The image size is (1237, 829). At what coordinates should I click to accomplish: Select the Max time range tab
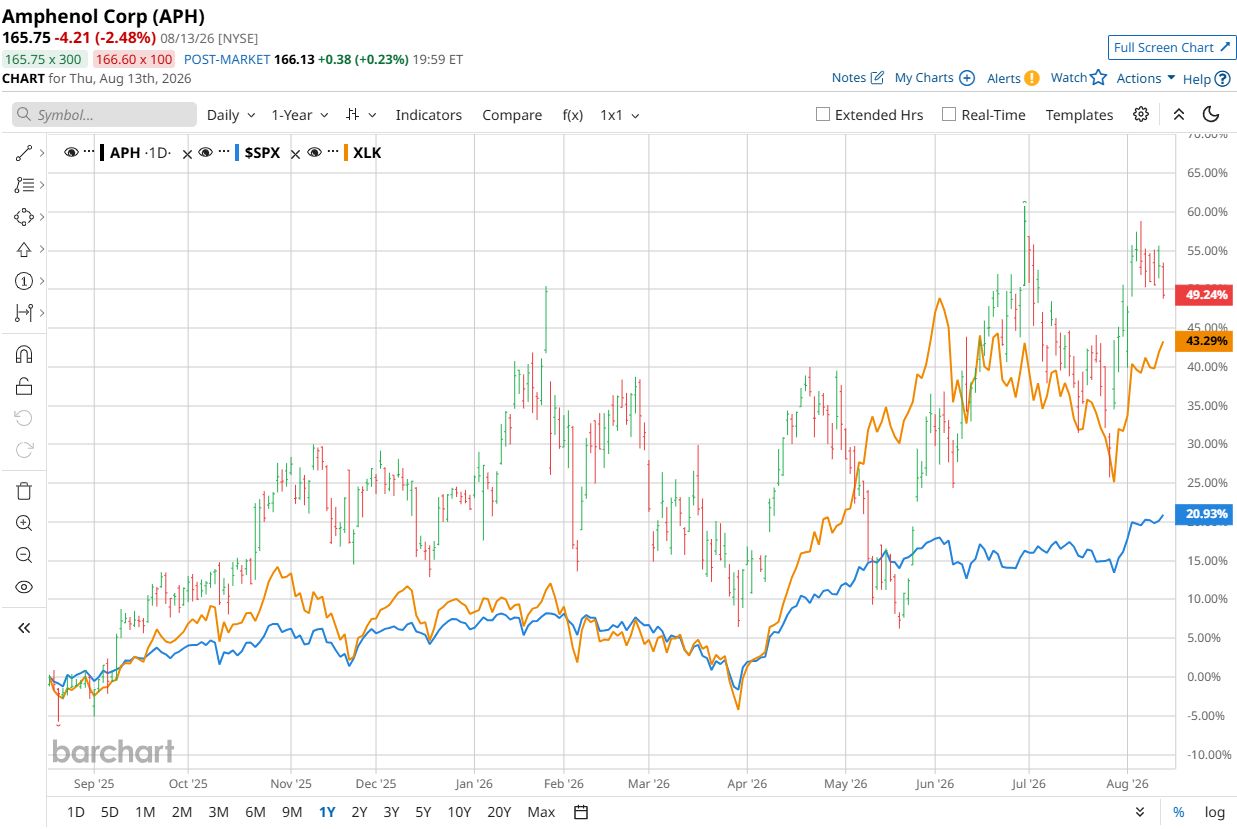pyautogui.click(x=541, y=812)
